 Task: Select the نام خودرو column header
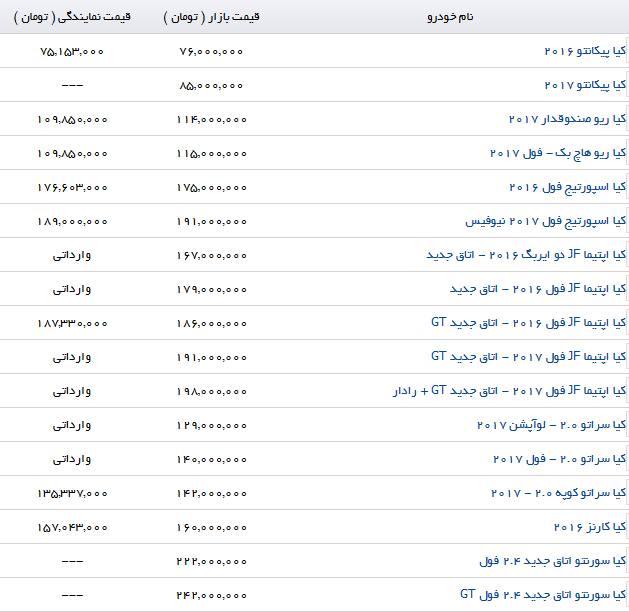point(450,17)
